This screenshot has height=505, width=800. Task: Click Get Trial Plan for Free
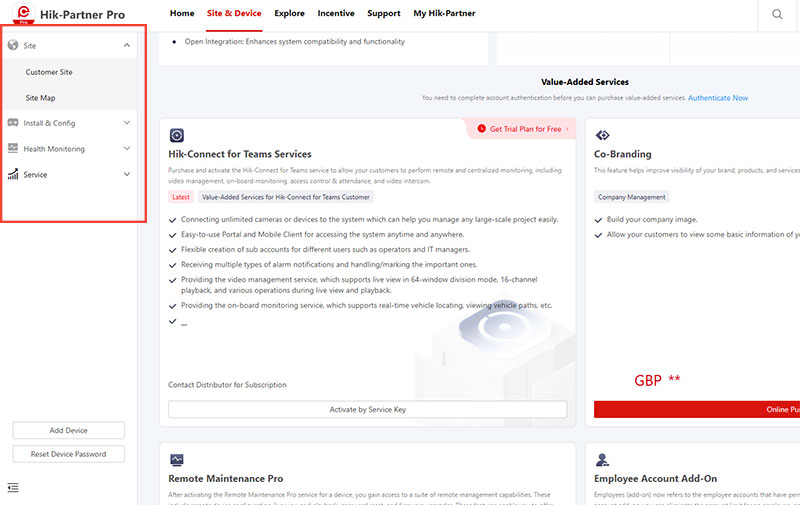(x=526, y=129)
